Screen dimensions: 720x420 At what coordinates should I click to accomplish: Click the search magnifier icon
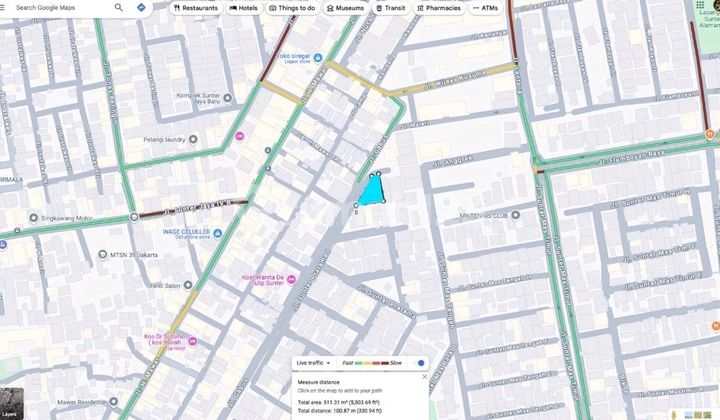tap(119, 7)
